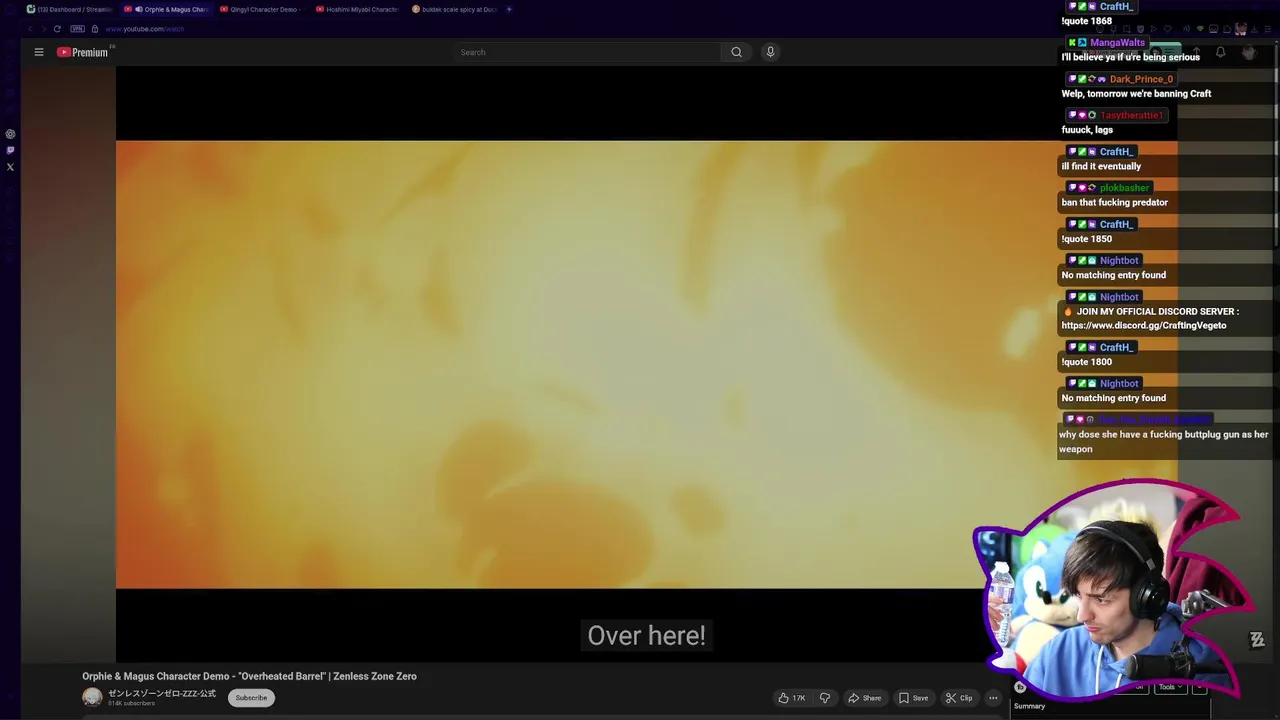The image size is (1280, 720).
Task: Open the YouTube notifications bell
Action: 1220,52
